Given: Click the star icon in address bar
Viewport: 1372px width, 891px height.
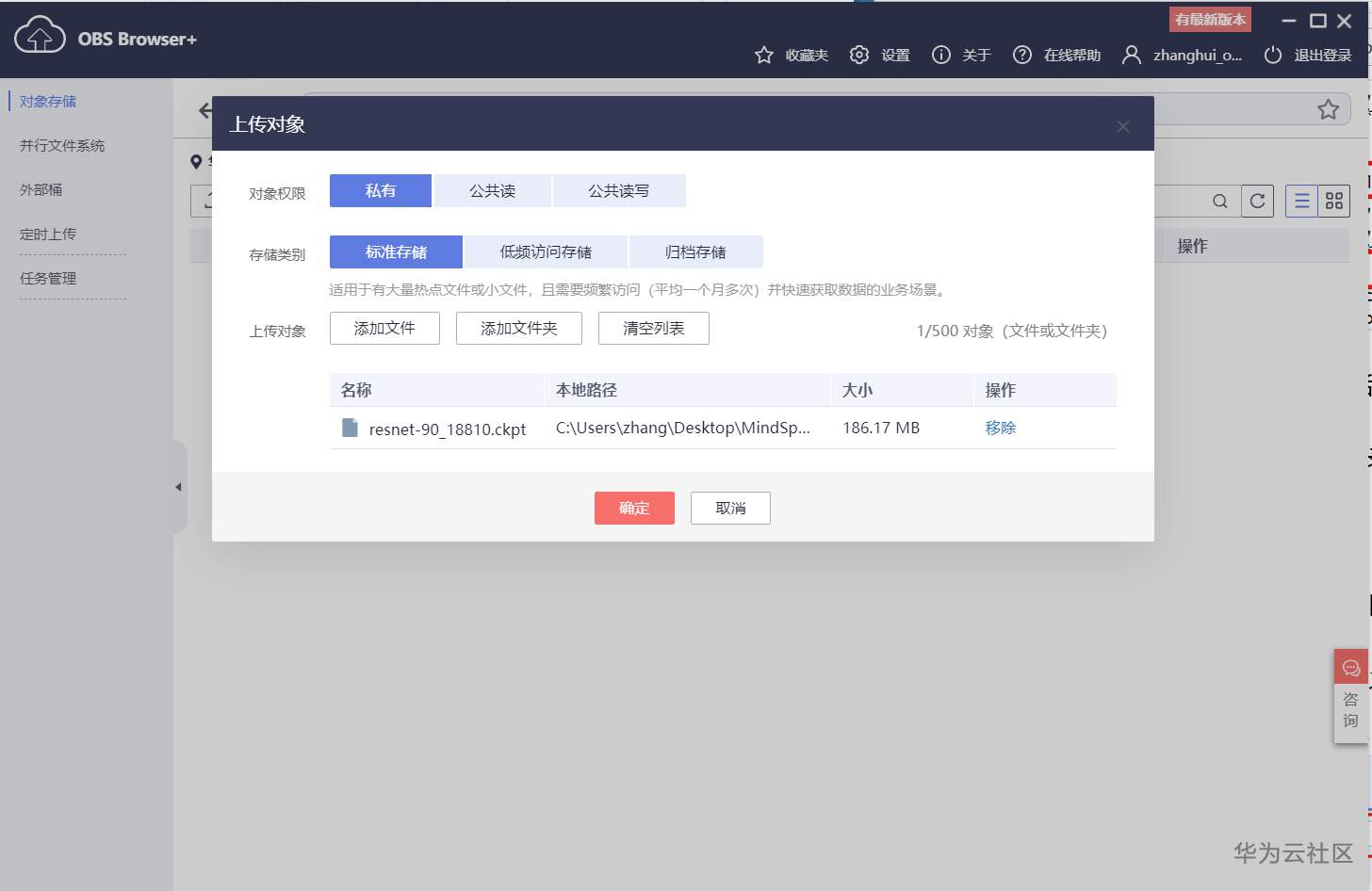Looking at the screenshot, I should point(1329,109).
